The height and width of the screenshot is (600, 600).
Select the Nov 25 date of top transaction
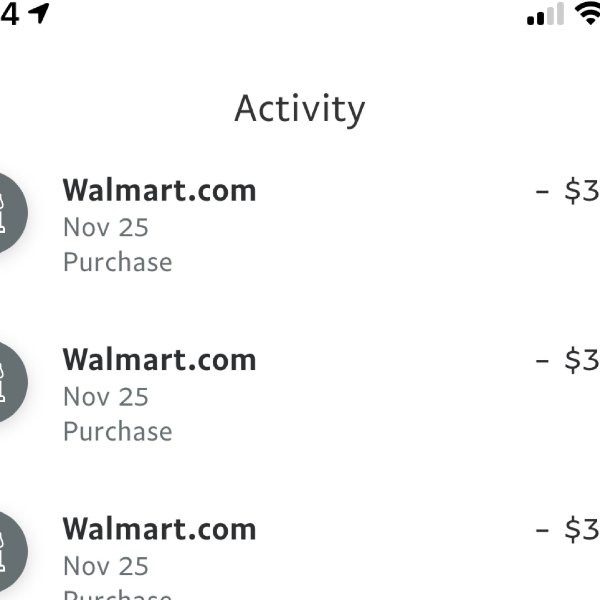click(x=106, y=227)
